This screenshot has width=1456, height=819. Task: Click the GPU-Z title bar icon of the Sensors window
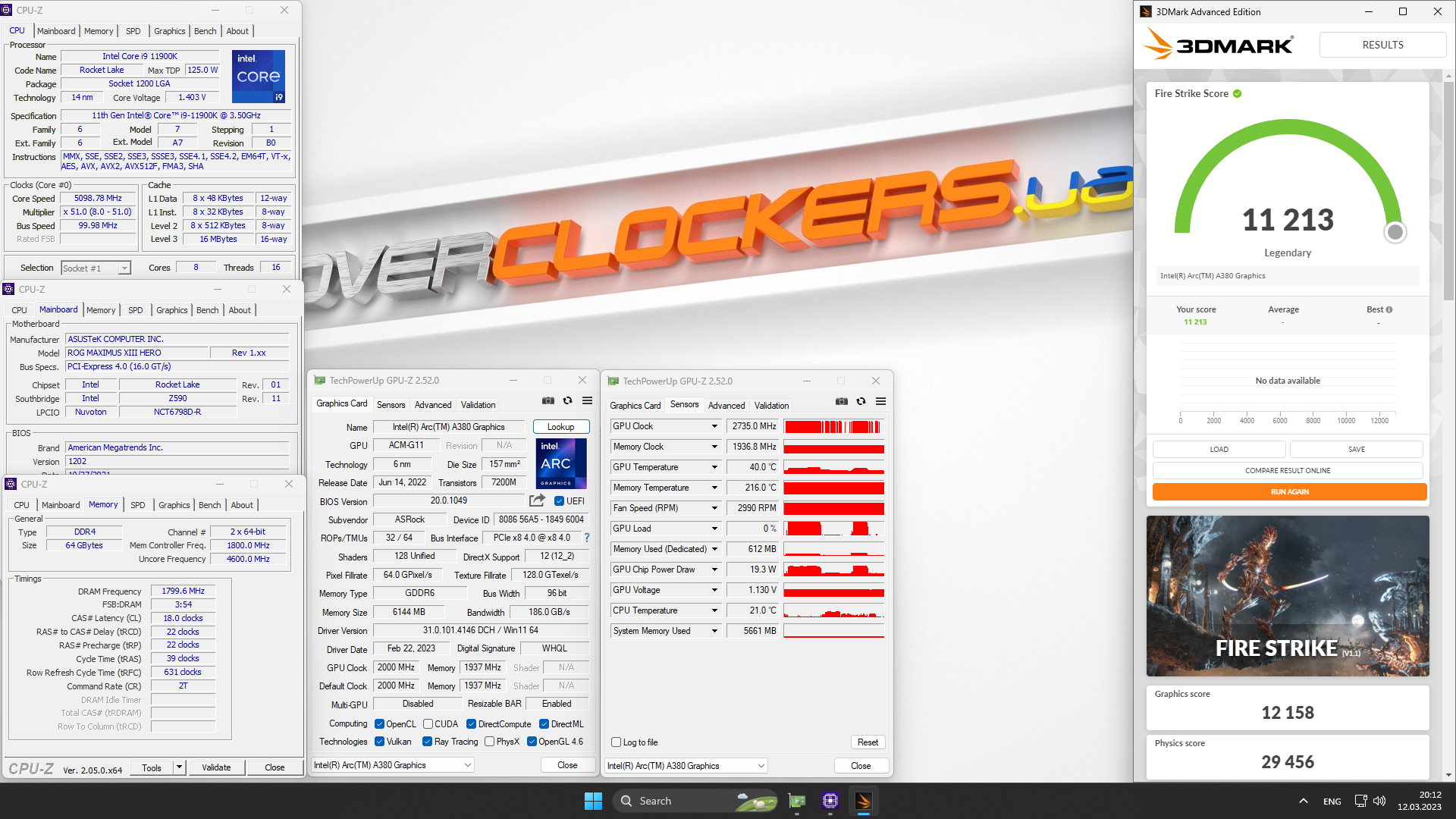[613, 381]
